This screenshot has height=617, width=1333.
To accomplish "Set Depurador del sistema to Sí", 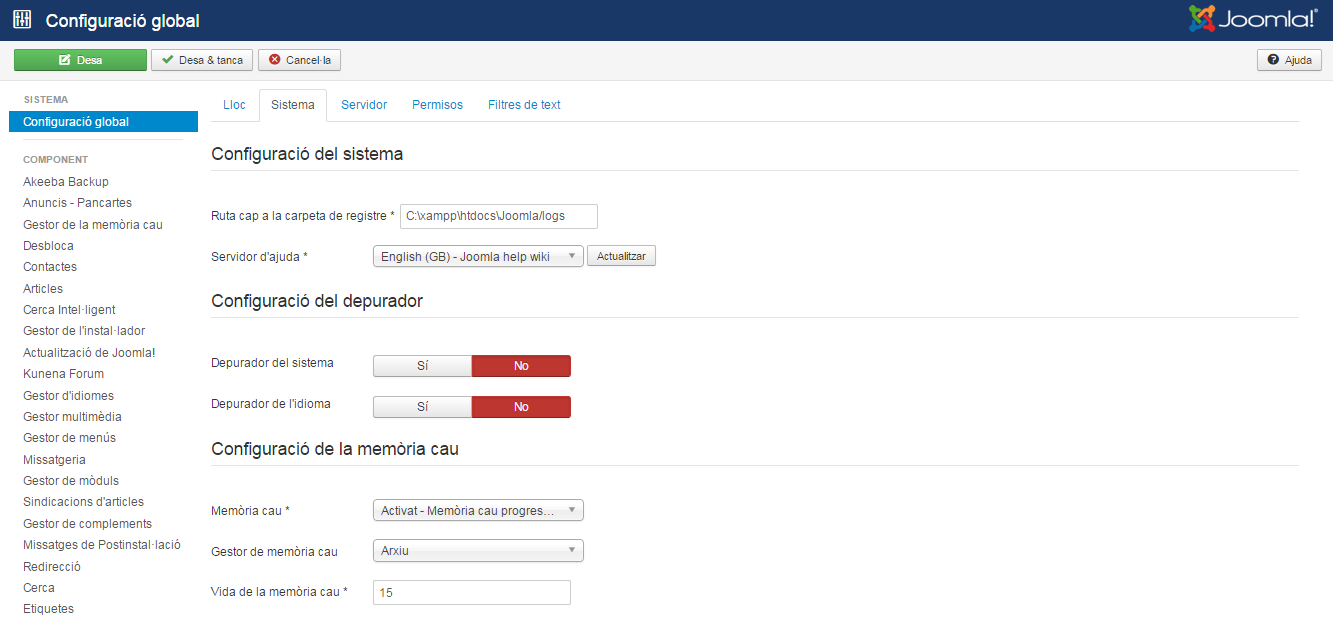I will pos(422,366).
